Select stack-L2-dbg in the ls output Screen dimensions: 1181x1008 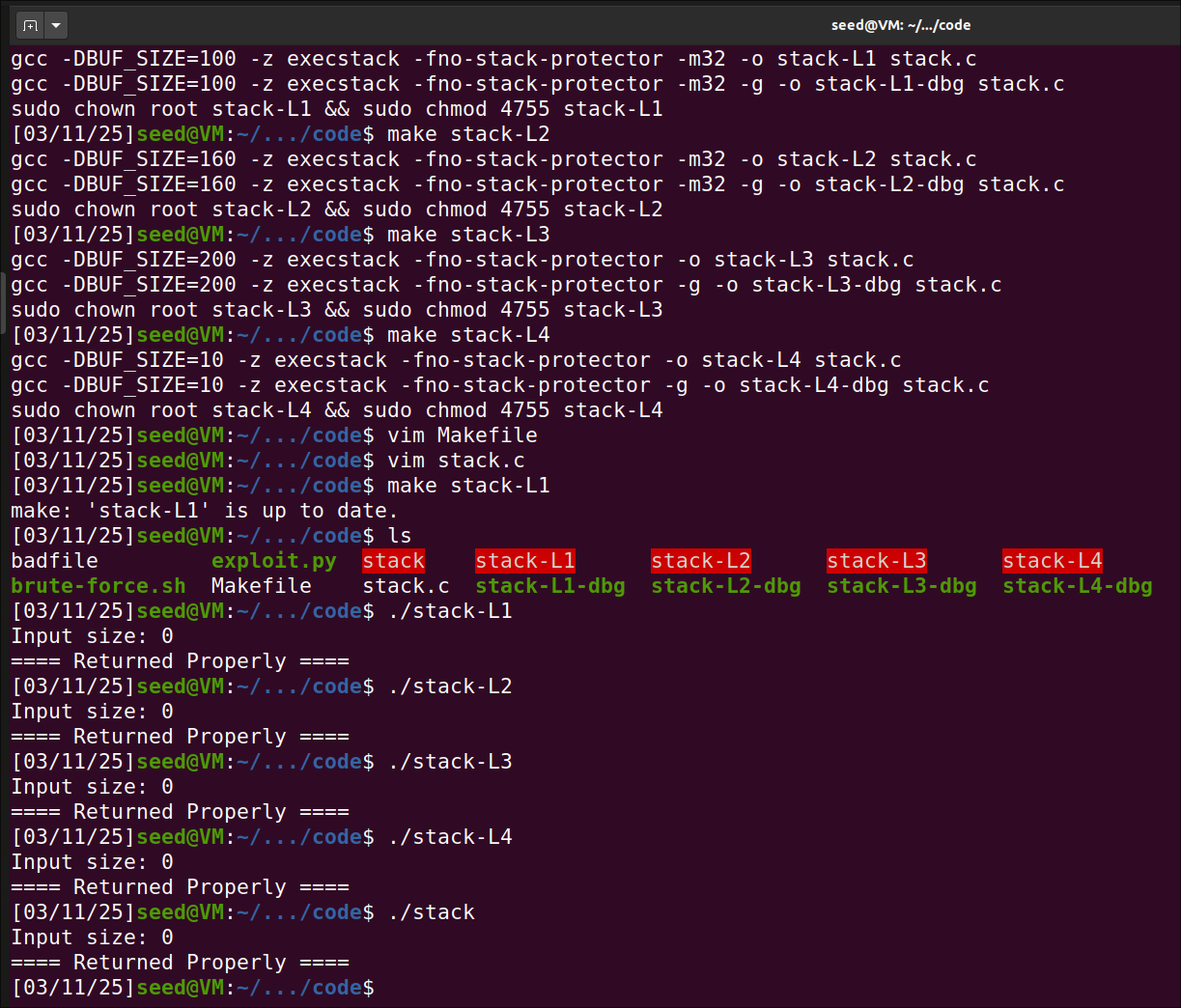tap(726, 586)
